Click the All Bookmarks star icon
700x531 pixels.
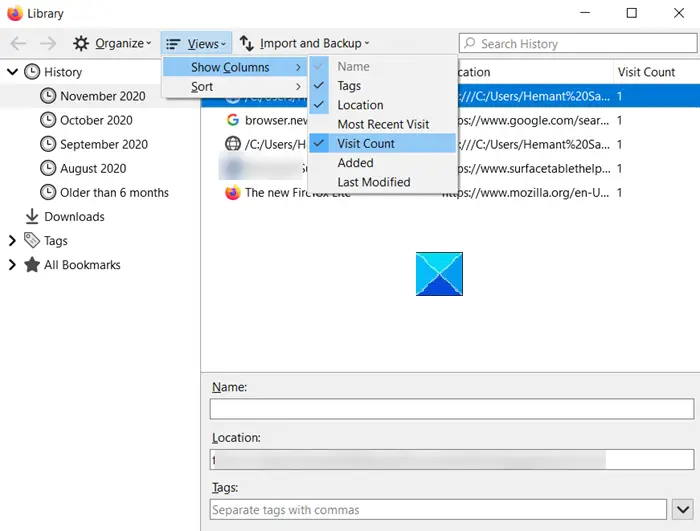pos(32,265)
